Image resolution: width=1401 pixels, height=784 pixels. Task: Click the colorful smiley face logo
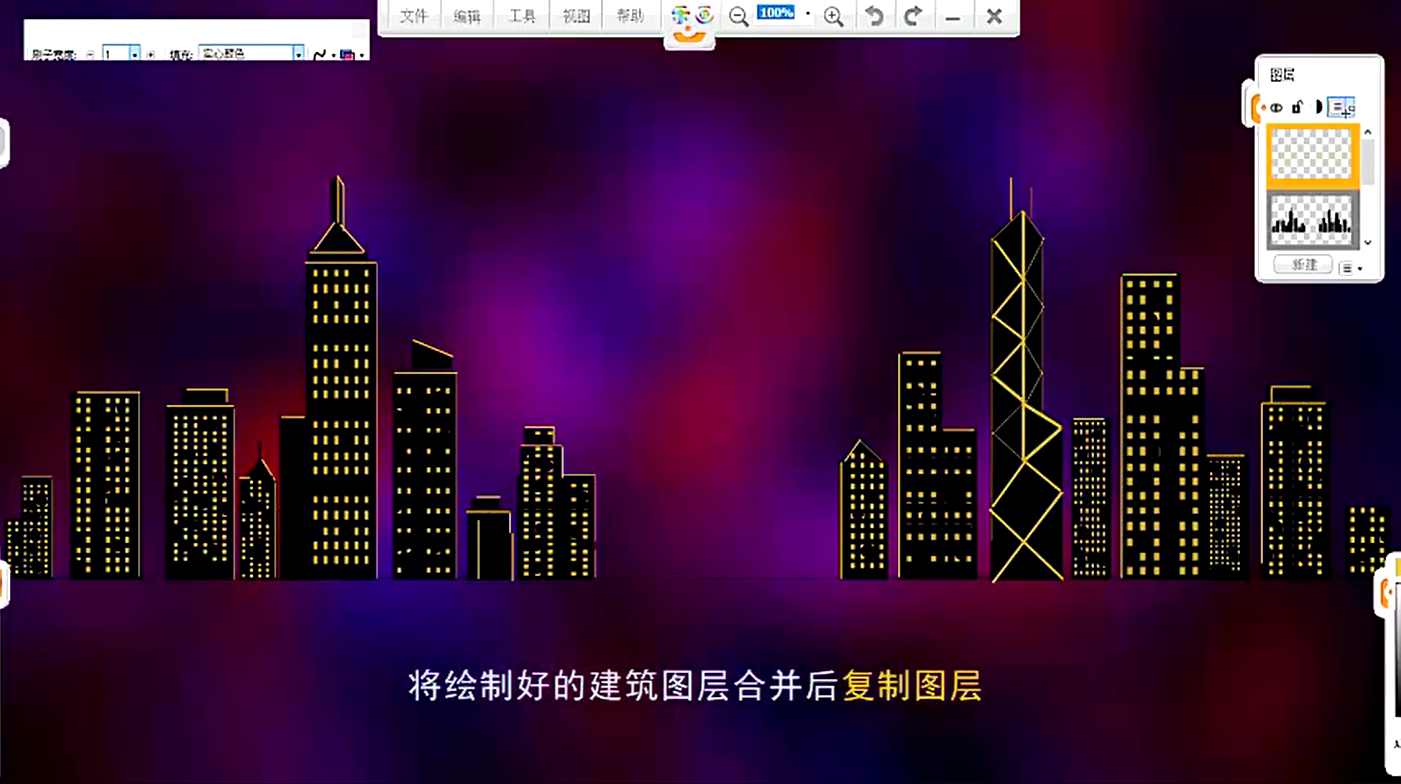(x=691, y=17)
